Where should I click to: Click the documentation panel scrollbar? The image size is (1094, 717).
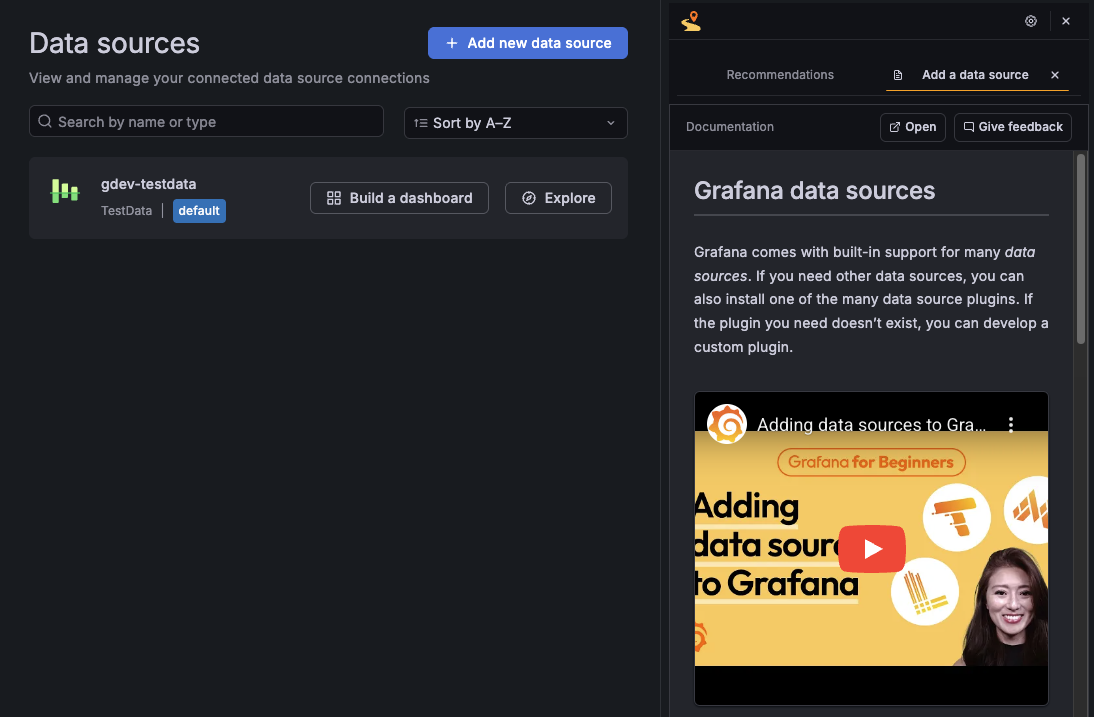1080,250
